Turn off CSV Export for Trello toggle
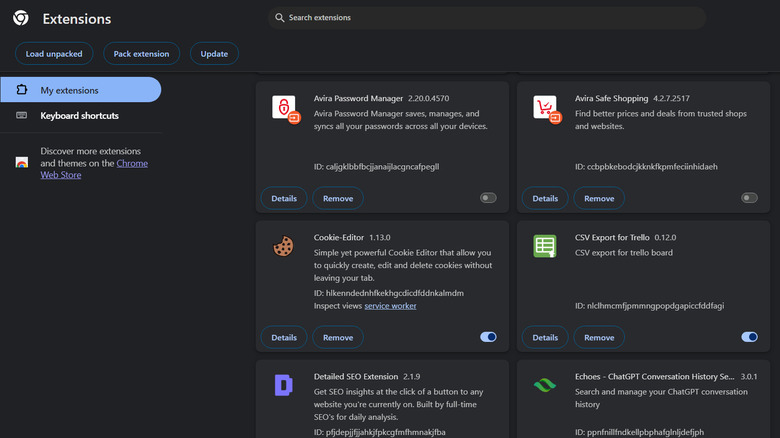Screen dimensions: 780x438 point(749,337)
